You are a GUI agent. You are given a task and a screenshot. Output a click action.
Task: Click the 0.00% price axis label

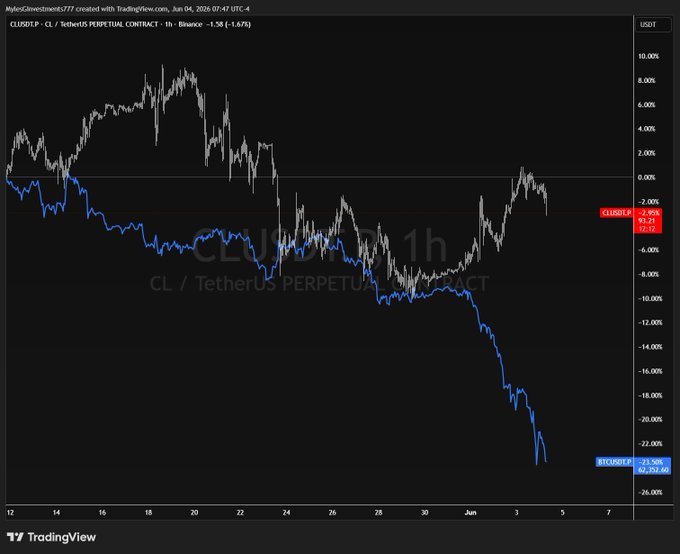pos(647,177)
